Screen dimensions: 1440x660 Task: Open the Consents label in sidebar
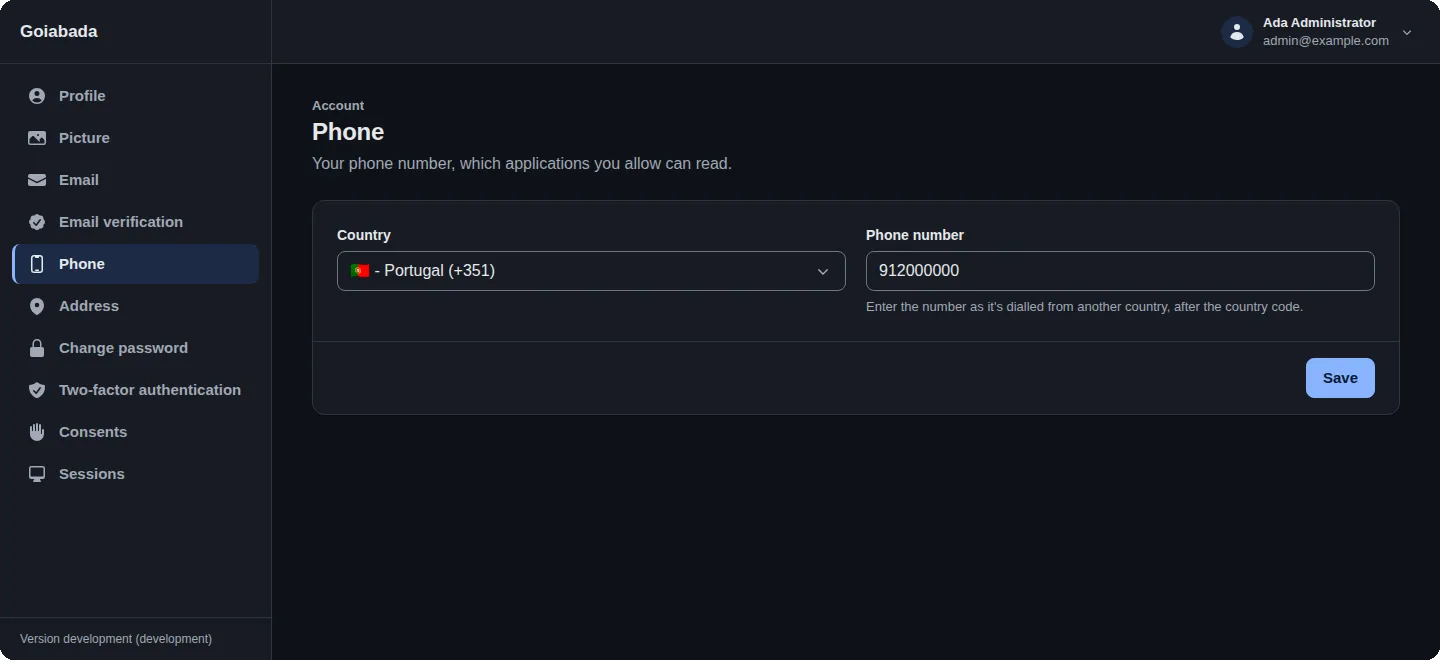coord(93,432)
